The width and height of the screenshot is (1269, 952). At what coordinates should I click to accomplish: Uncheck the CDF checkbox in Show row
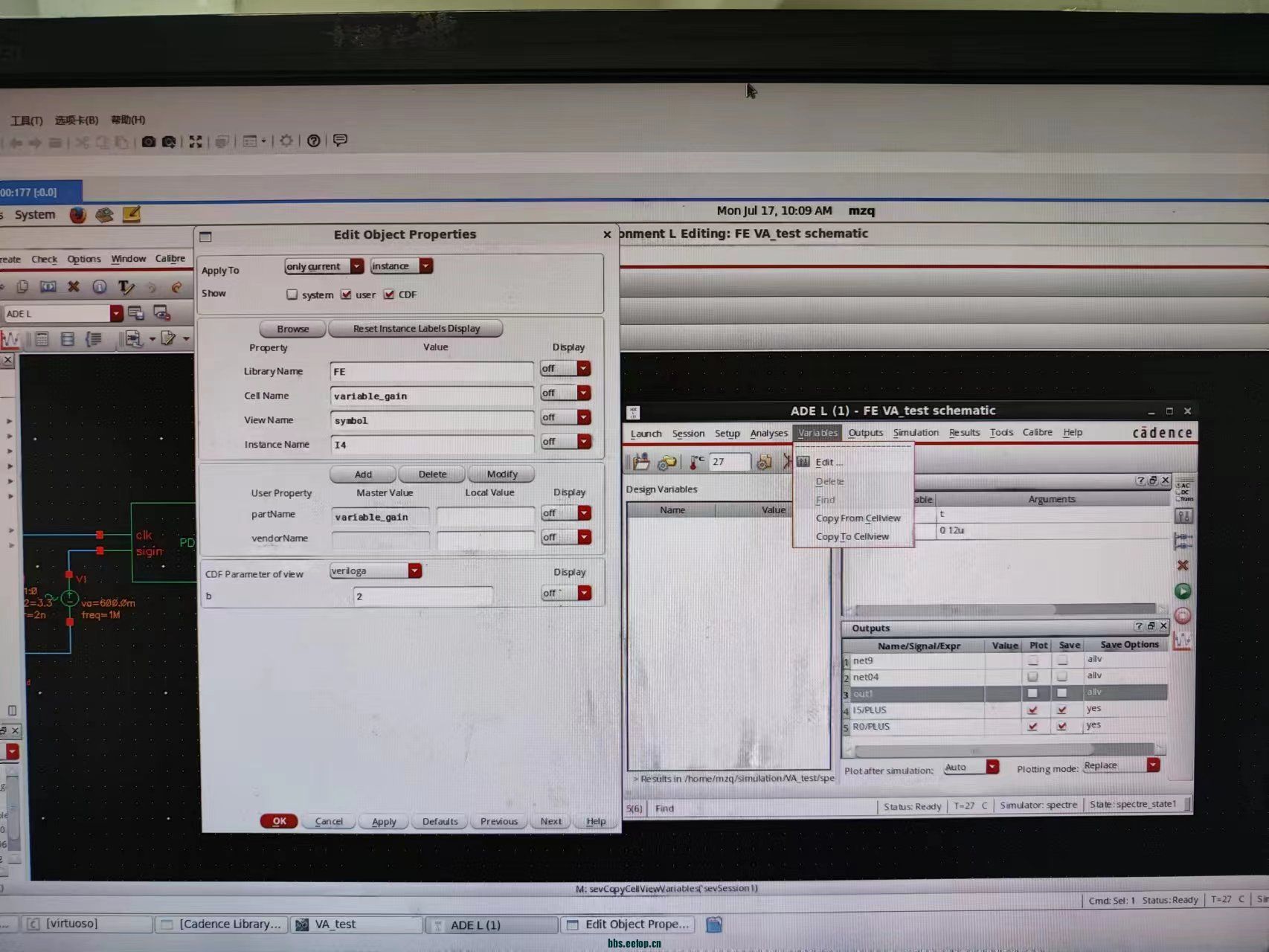click(389, 295)
